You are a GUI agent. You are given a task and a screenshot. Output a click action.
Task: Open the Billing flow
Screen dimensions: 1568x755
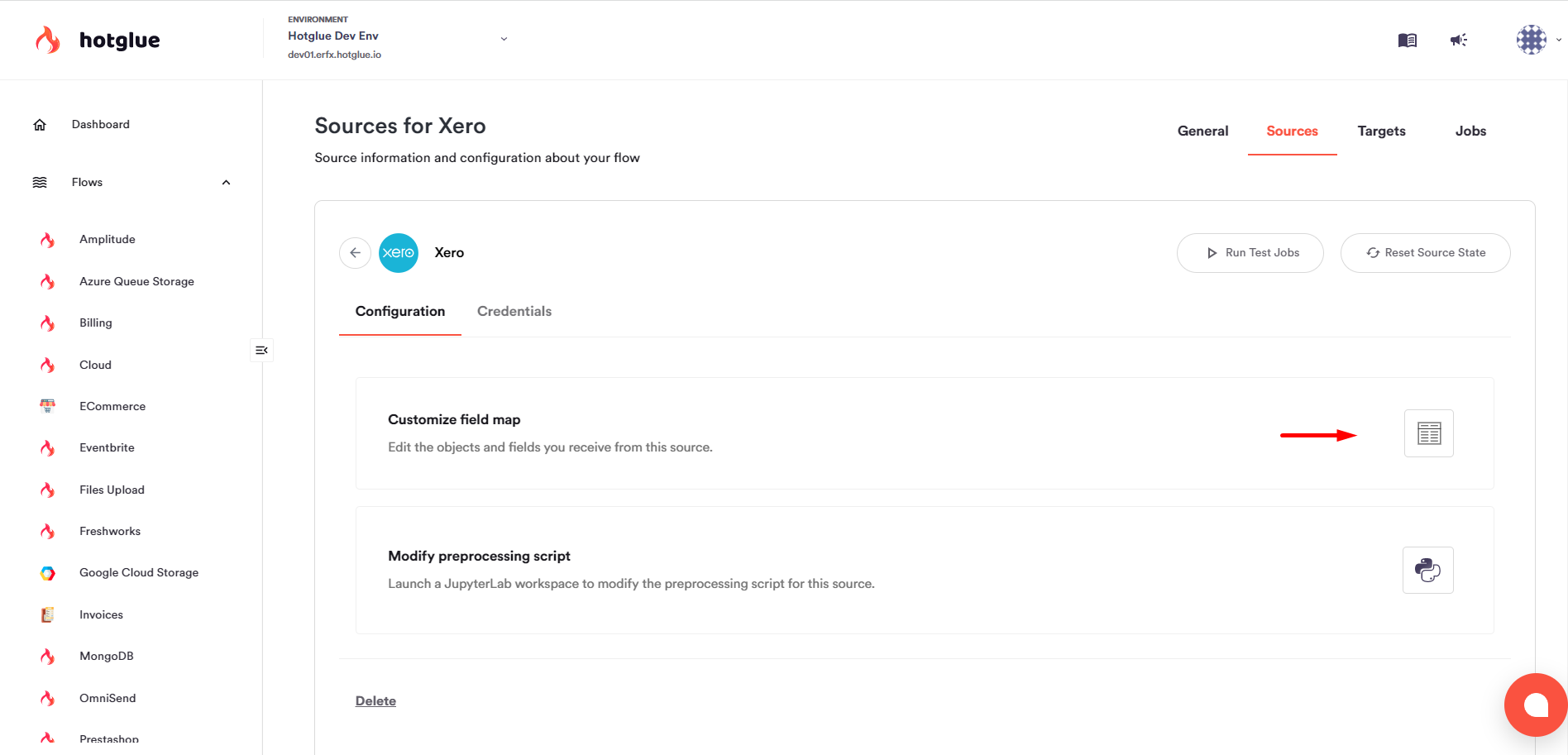pos(96,323)
